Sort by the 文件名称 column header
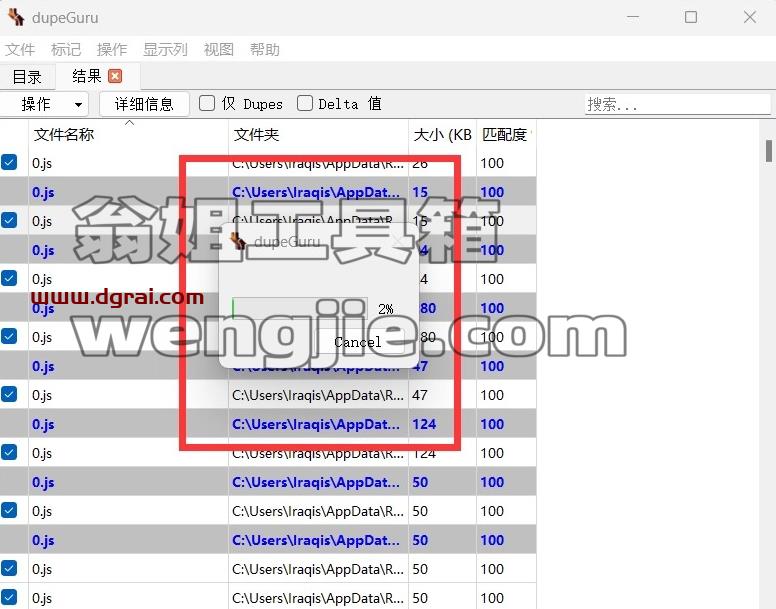This screenshot has height=609, width=776. coord(129,134)
